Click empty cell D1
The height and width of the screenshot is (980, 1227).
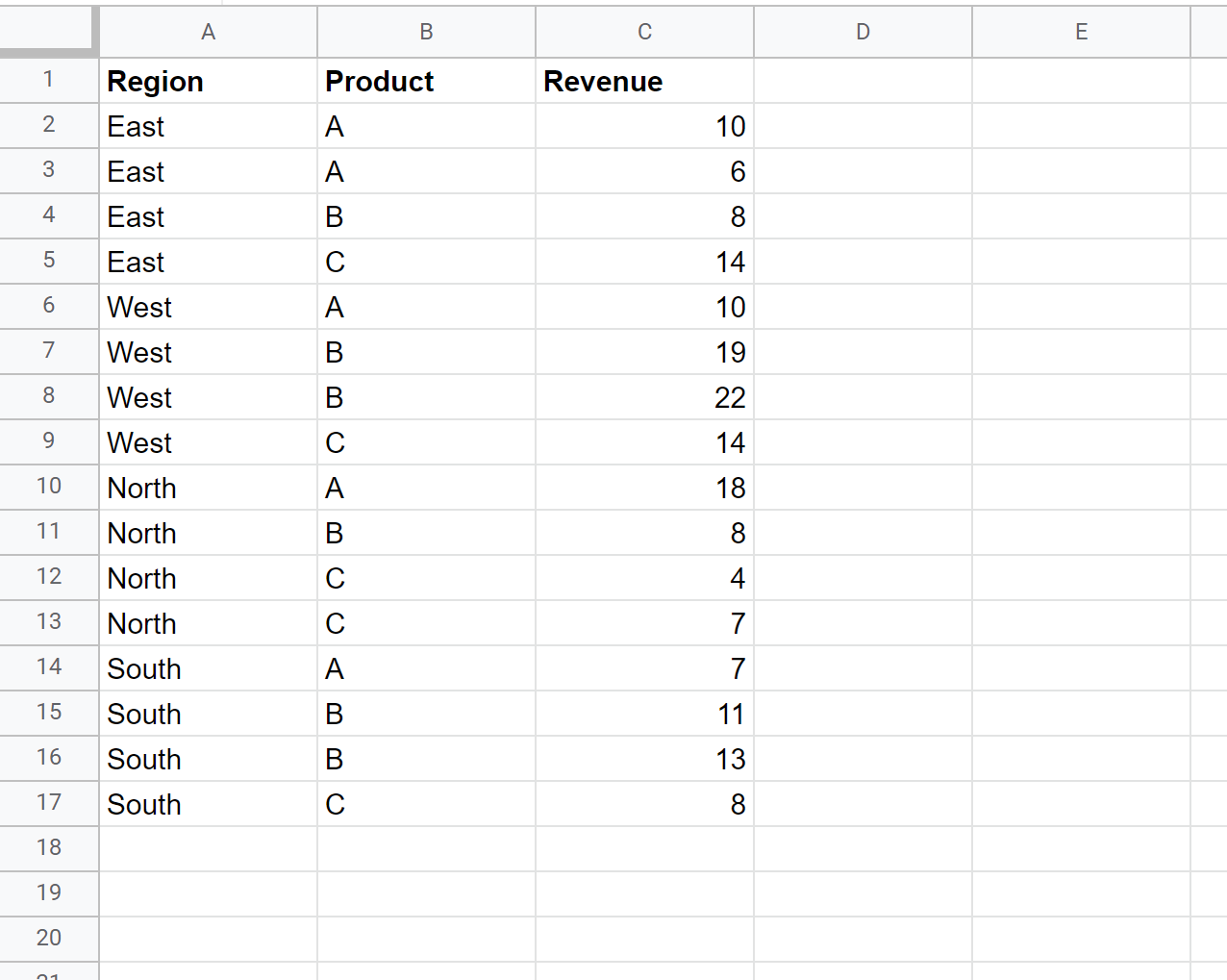863,81
